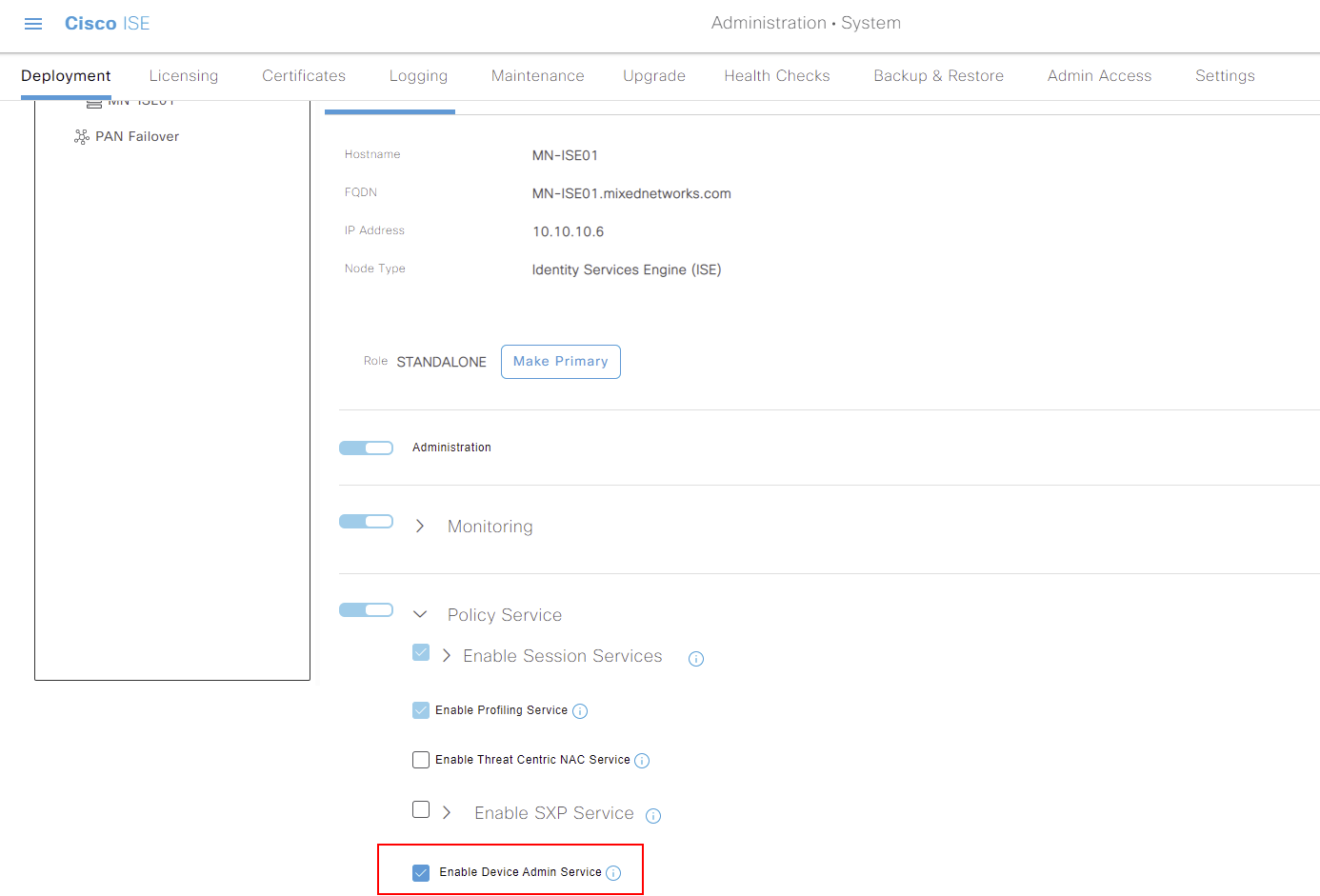This screenshot has width=1320, height=896.
Task: Switch to the Licensing tab
Action: 184,76
